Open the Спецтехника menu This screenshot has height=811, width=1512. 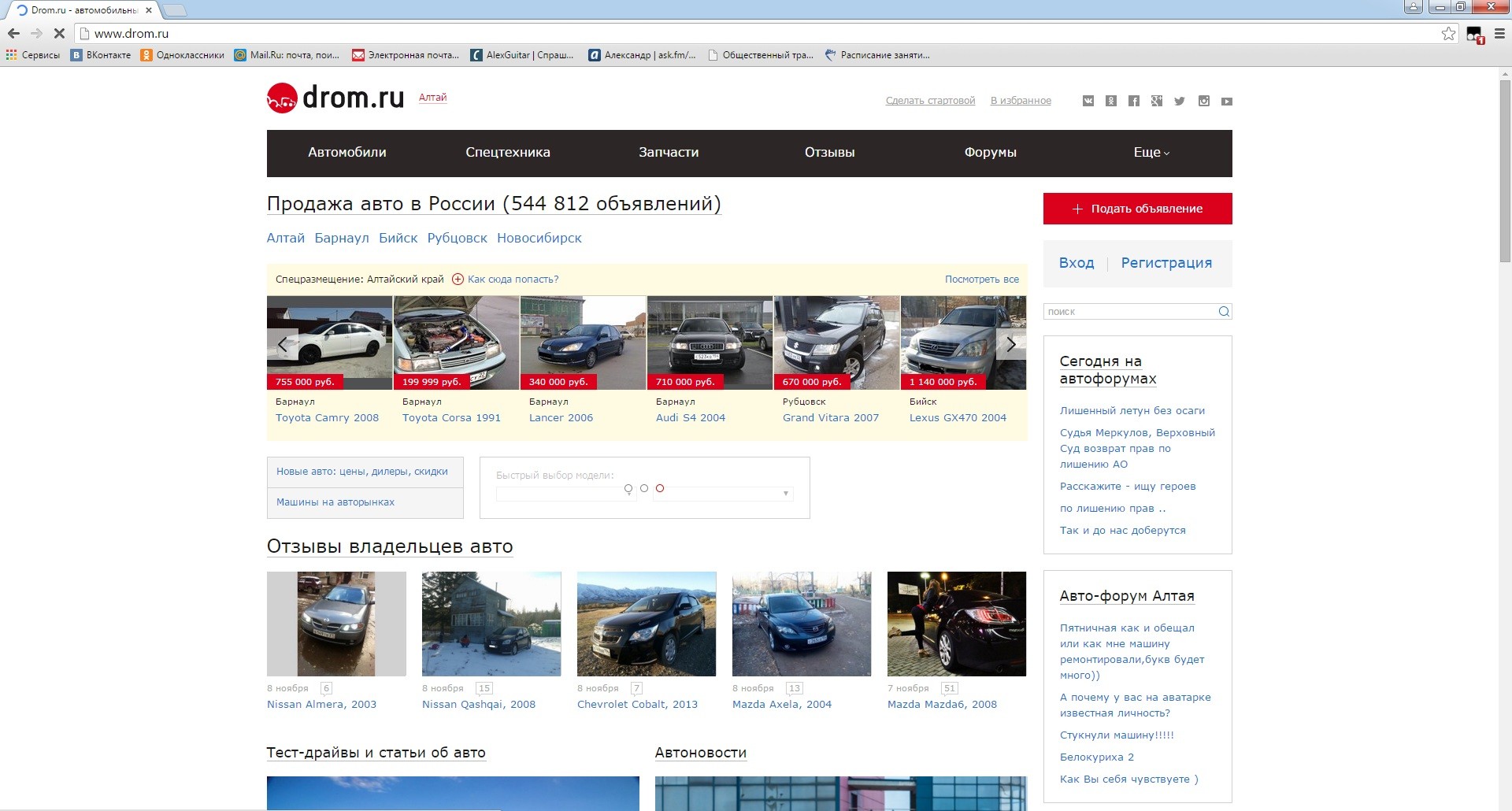point(508,153)
